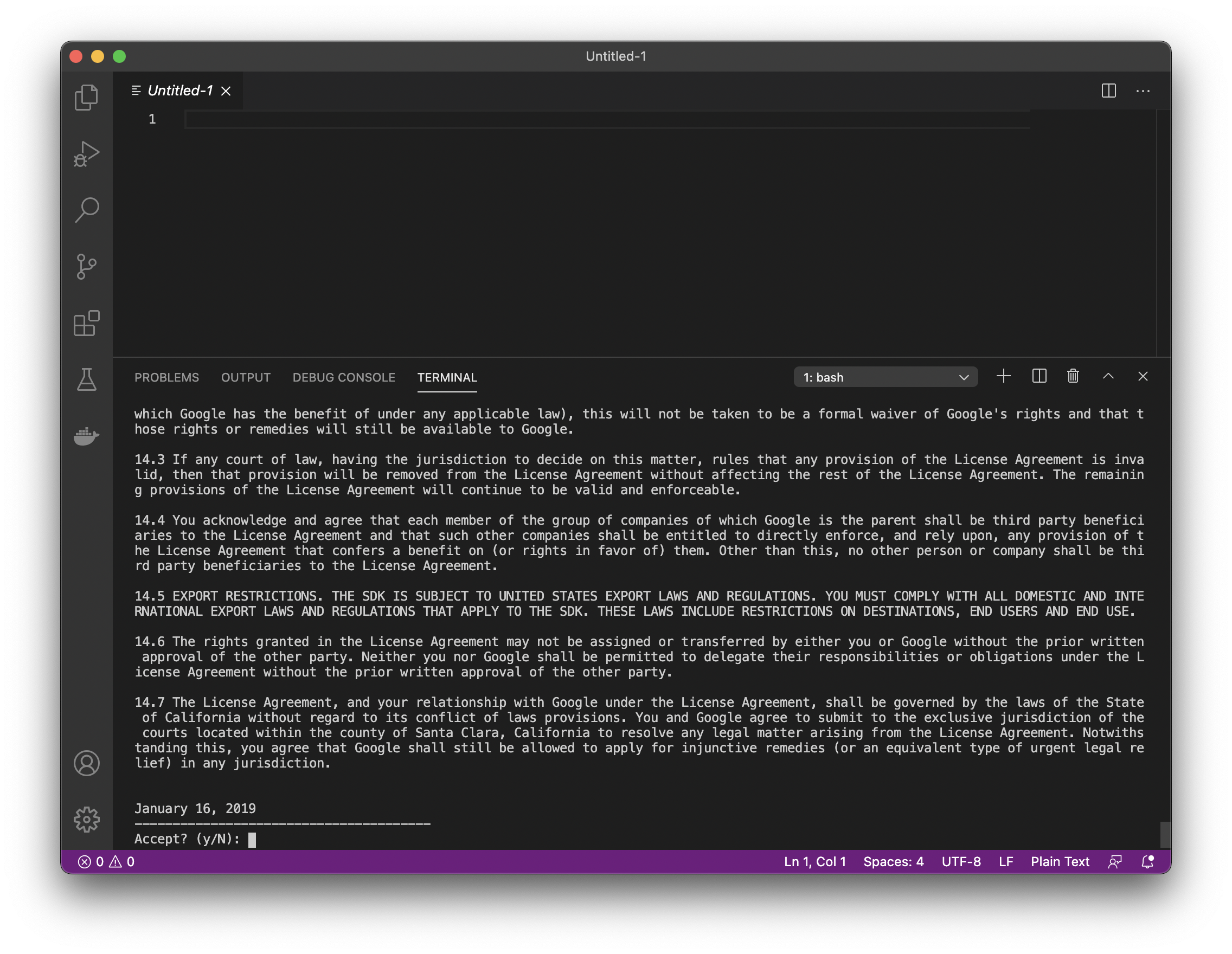Close the bottom panel

(x=1143, y=376)
